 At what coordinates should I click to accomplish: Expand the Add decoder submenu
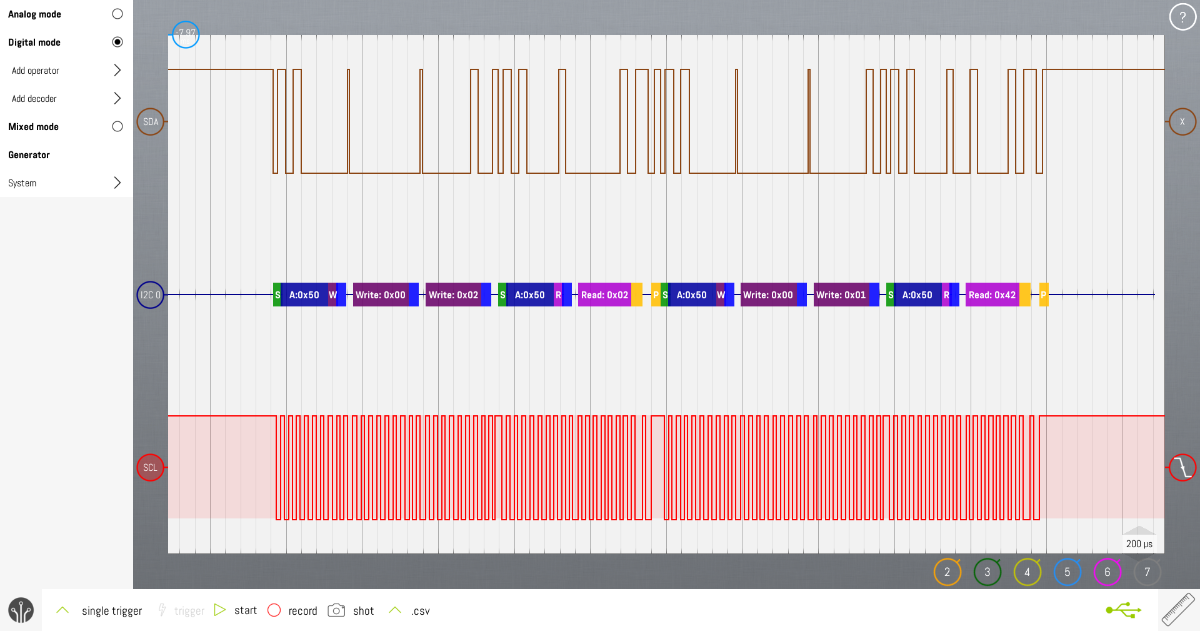click(x=117, y=99)
